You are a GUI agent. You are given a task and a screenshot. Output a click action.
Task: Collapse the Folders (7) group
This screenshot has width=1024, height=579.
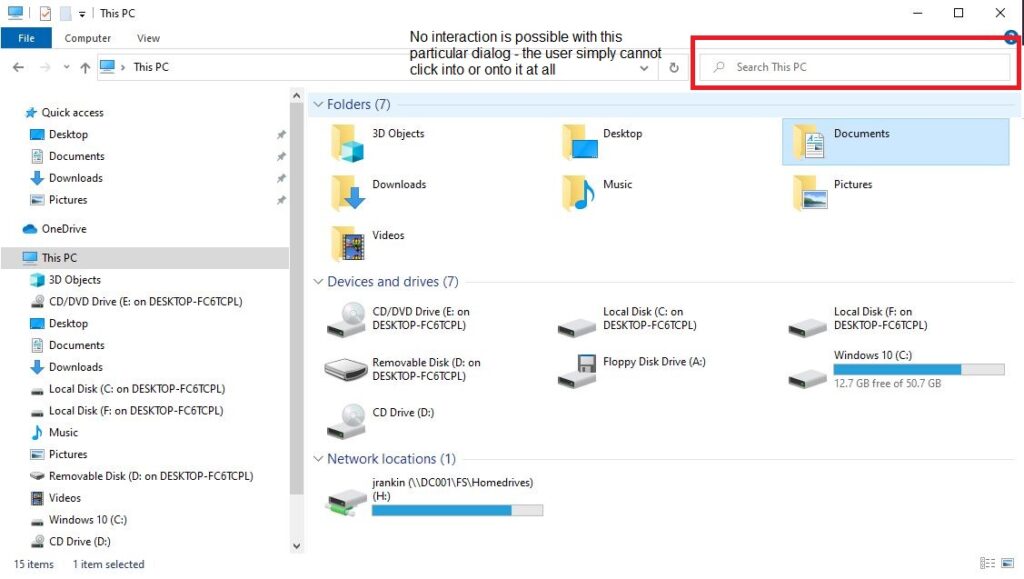318,105
